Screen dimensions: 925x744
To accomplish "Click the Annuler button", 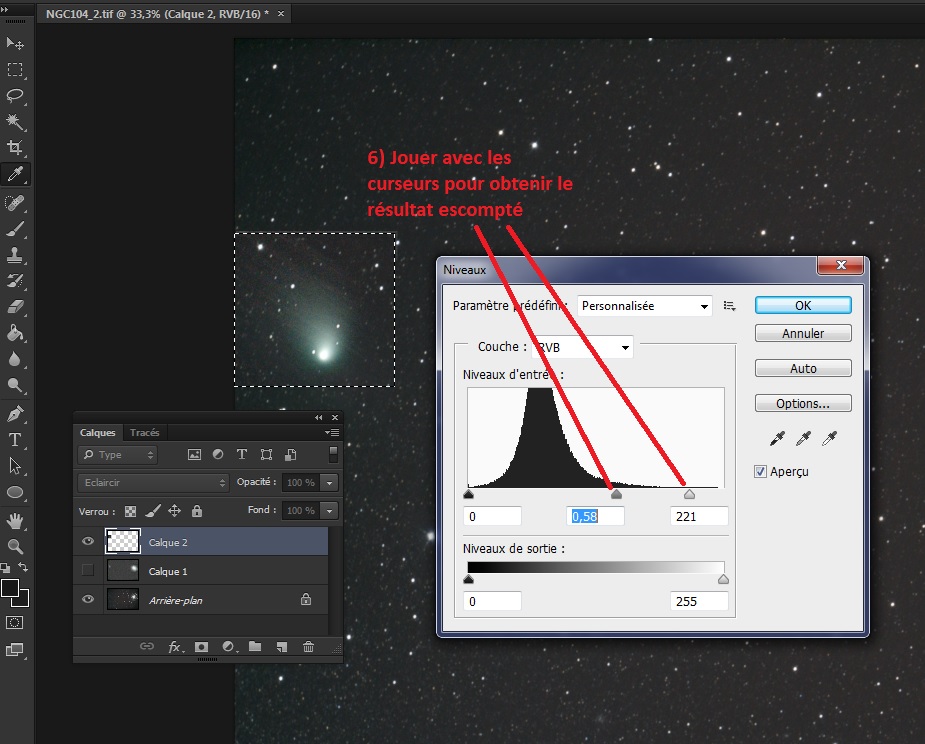I will tap(803, 333).
